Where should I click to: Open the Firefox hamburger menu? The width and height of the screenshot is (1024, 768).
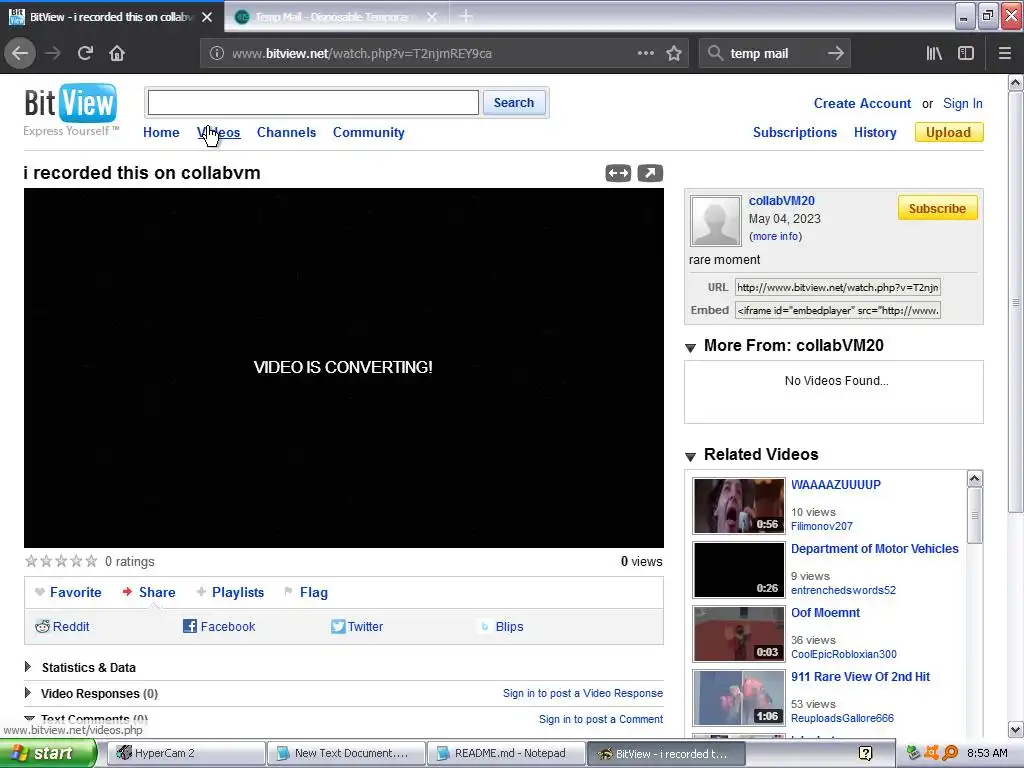click(1005, 53)
